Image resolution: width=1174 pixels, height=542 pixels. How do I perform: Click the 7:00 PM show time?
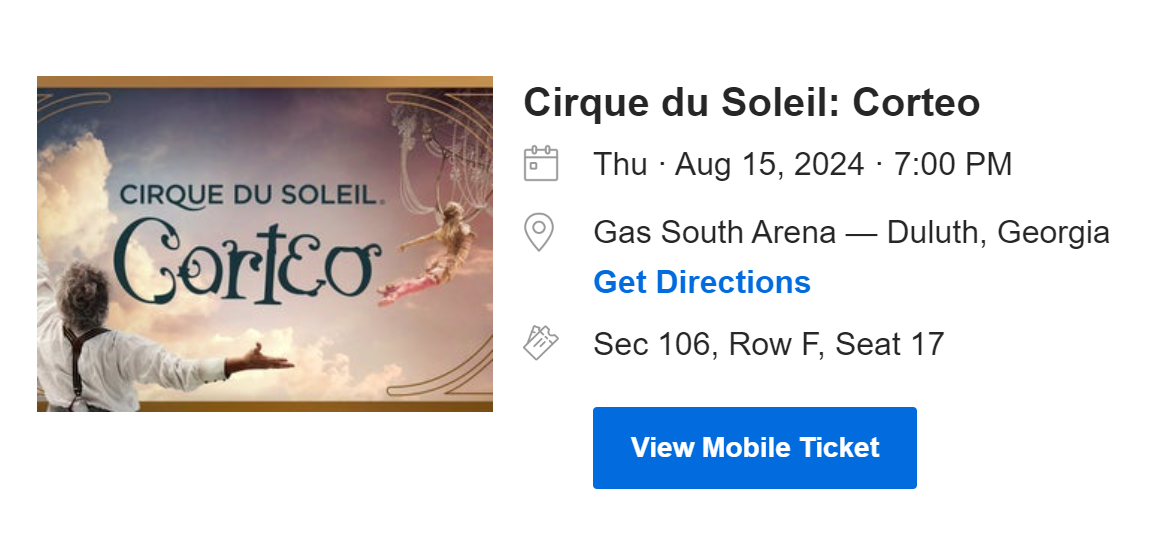[953, 164]
